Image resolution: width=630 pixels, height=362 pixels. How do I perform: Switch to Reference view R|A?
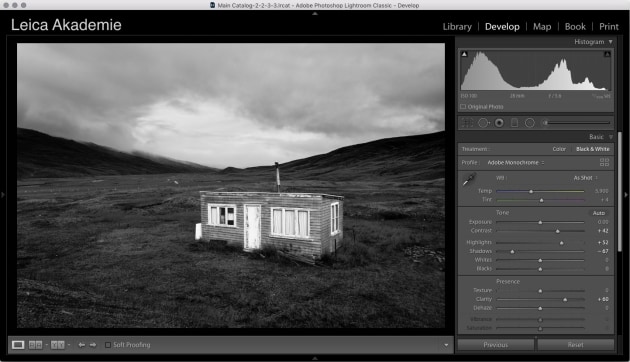[x=35, y=345]
